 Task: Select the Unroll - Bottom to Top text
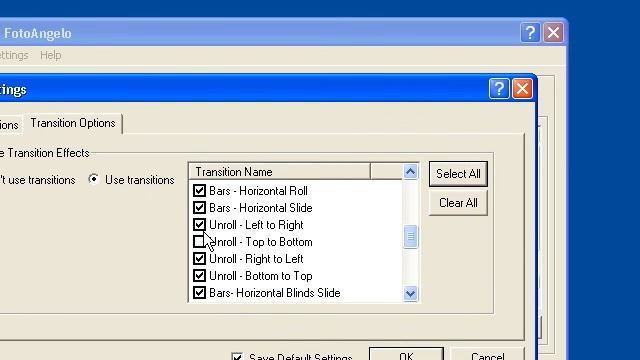coord(260,276)
